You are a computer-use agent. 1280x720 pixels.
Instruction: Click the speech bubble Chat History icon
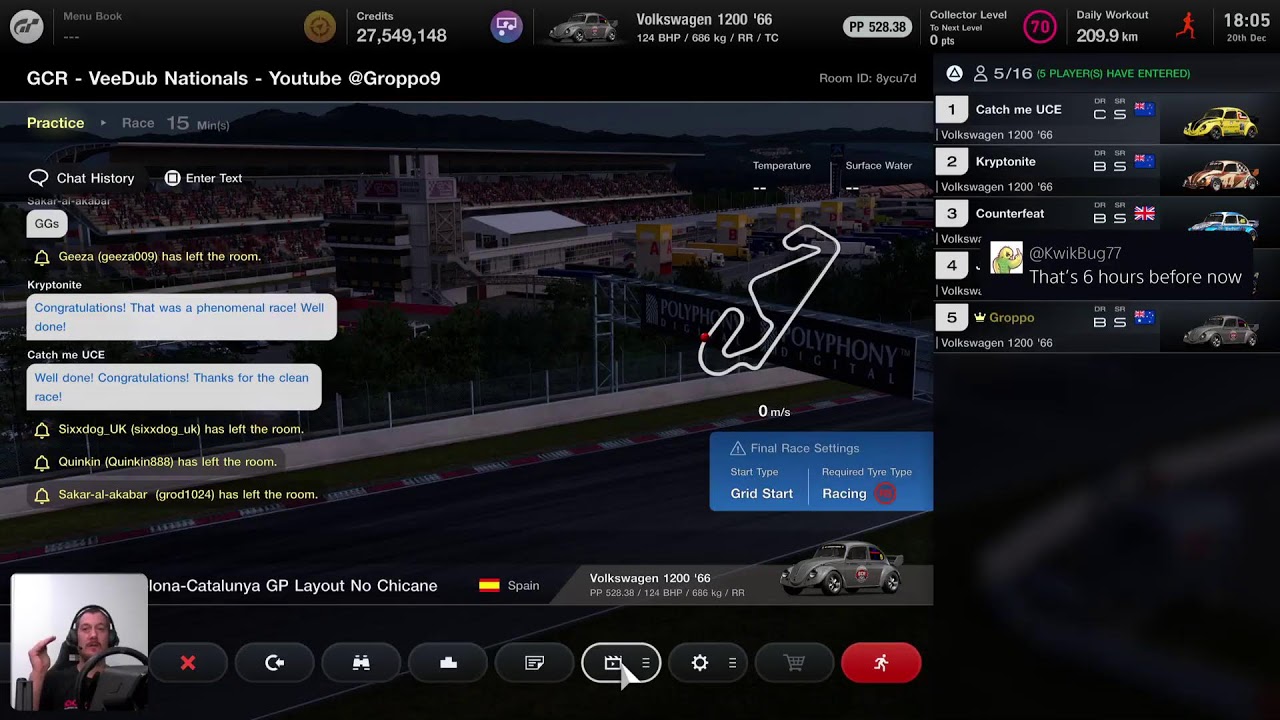click(x=38, y=178)
